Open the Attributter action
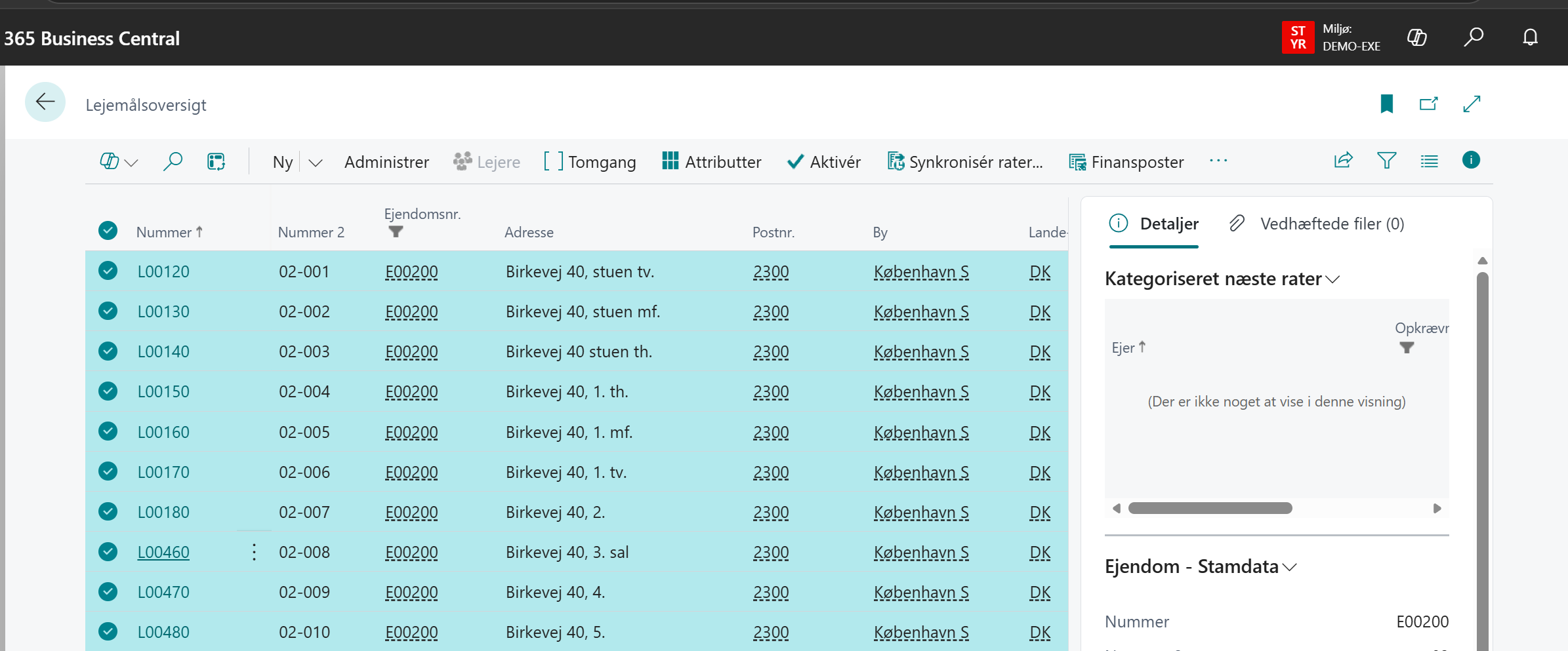Viewport: 1568px width, 651px height. click(x=712, y=162)
